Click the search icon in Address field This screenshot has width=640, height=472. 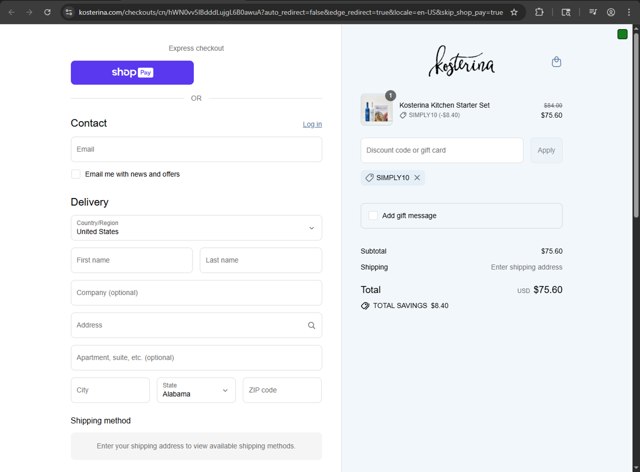[x=311, y=325]
